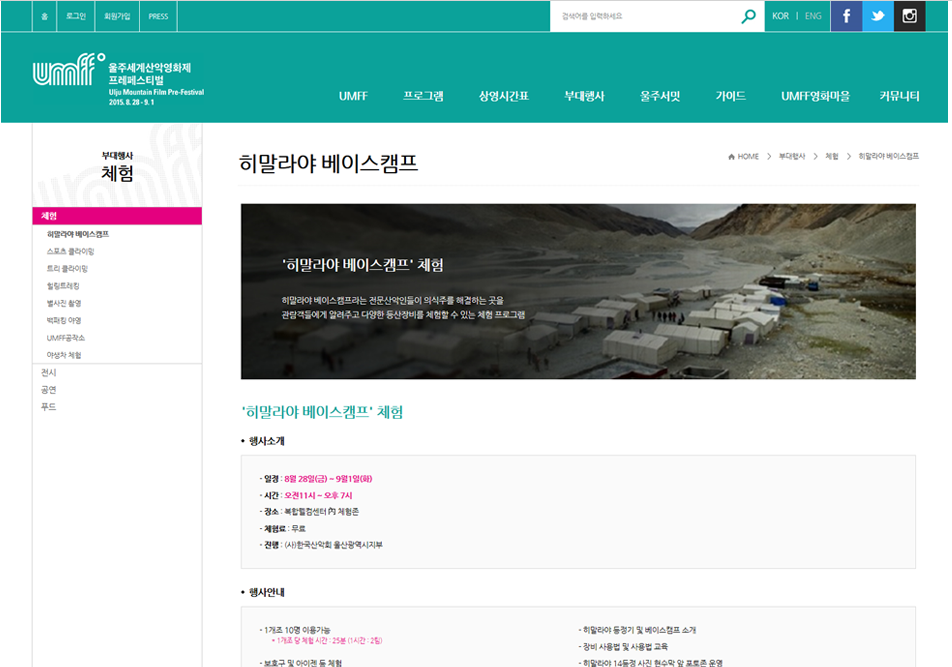Open the 프로그램 main menu

[x=423, y=96]
